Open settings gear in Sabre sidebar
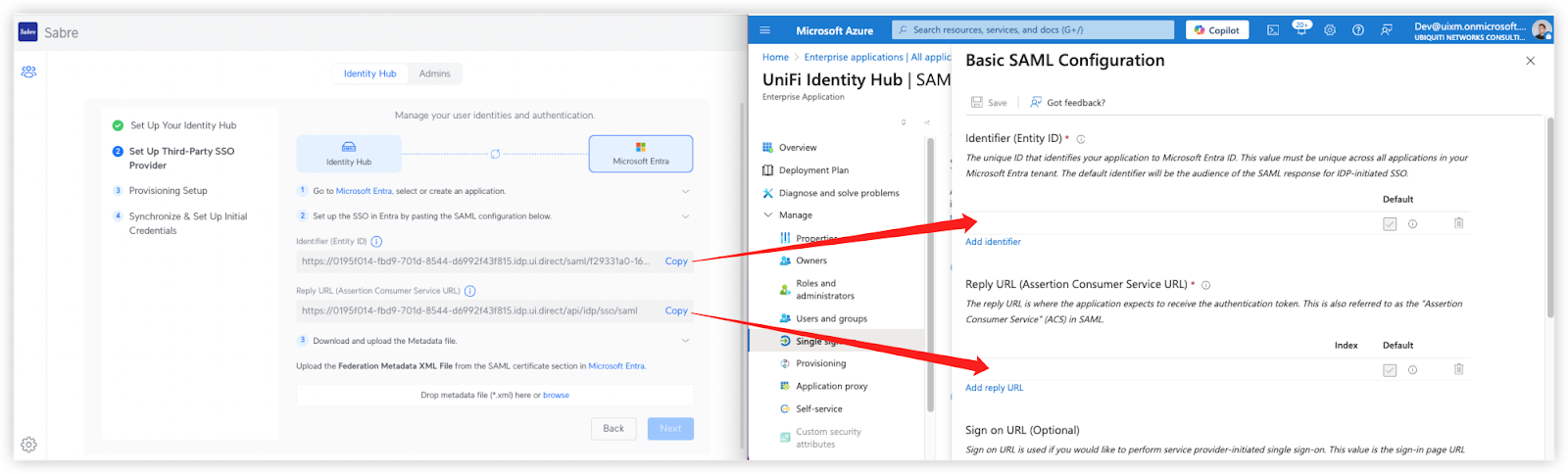Viewport: 1568px width, 474px height. [x=28, y=445]
